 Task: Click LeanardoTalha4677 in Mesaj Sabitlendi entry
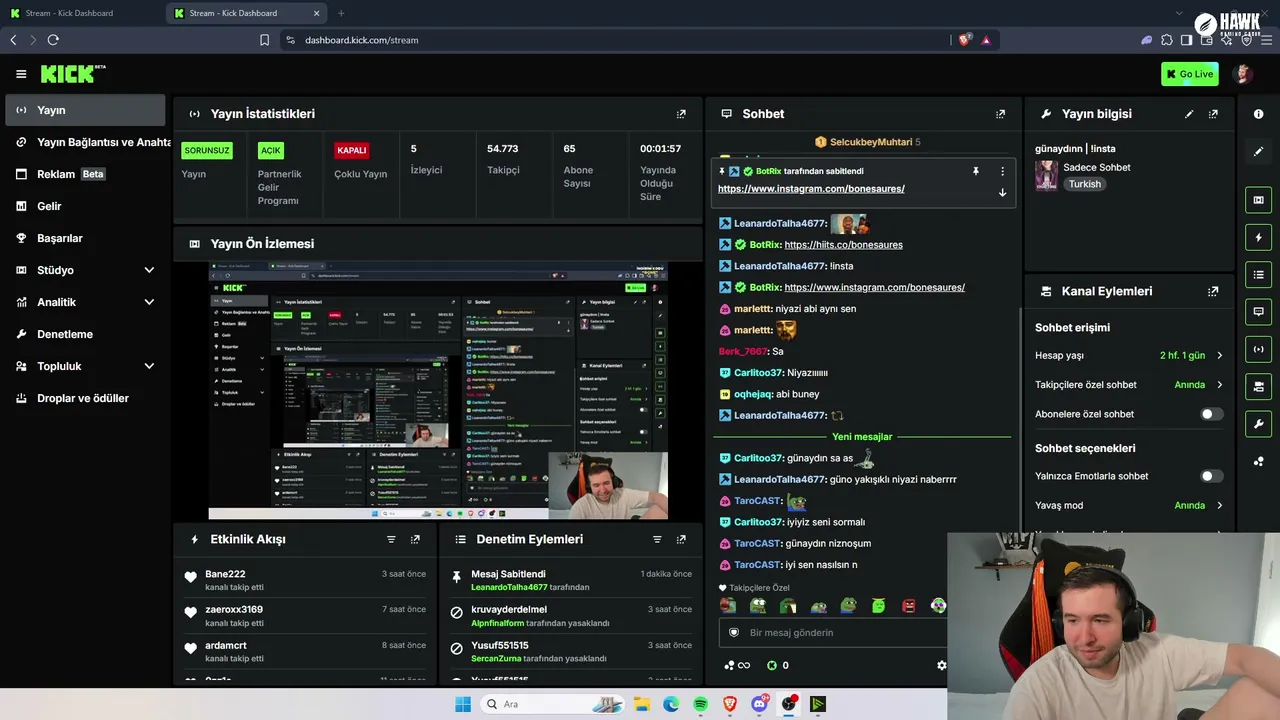(x=509, y=587)
